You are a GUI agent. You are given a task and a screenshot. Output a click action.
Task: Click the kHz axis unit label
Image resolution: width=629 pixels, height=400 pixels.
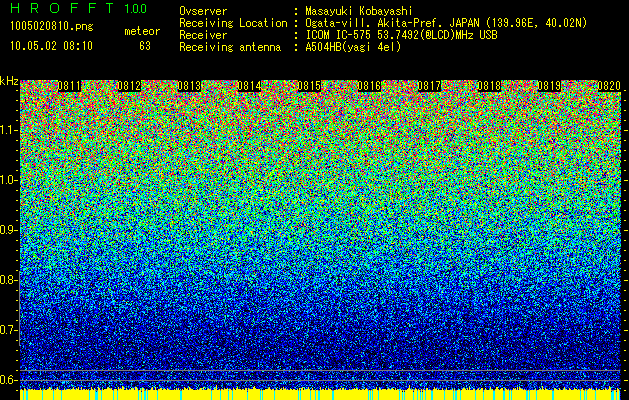9,81
